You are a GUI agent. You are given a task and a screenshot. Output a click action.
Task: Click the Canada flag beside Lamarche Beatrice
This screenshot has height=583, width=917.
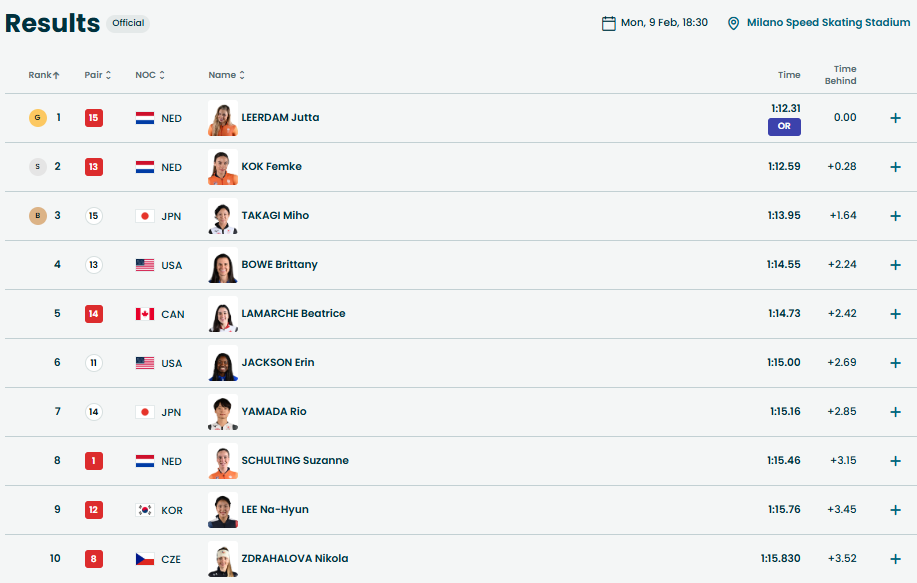(145, 314)
